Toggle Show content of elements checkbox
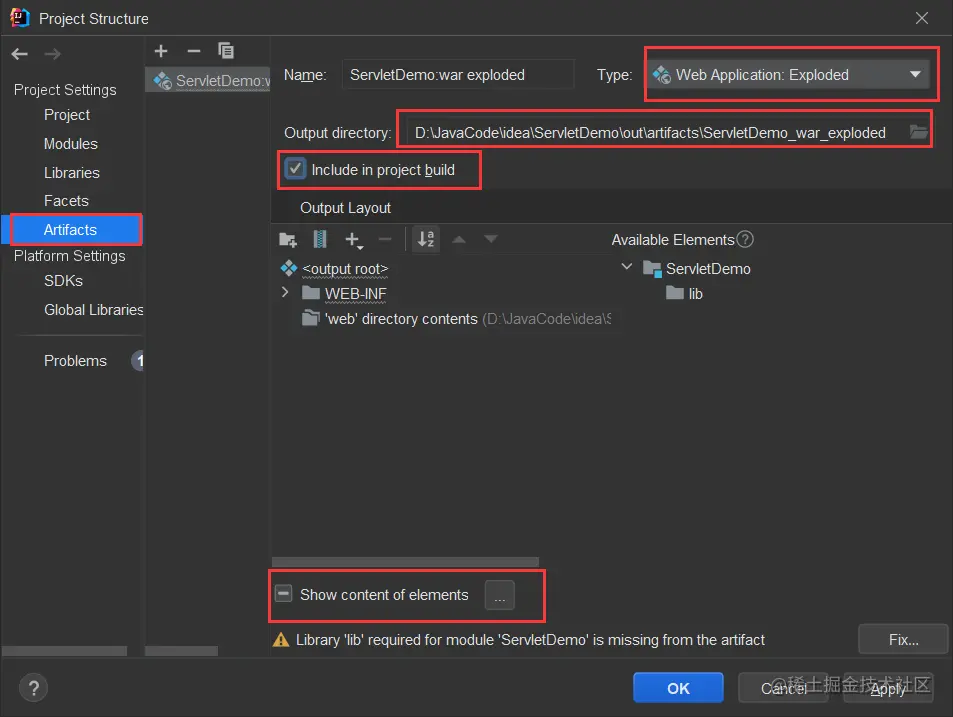953x717 pixels. 284,594
